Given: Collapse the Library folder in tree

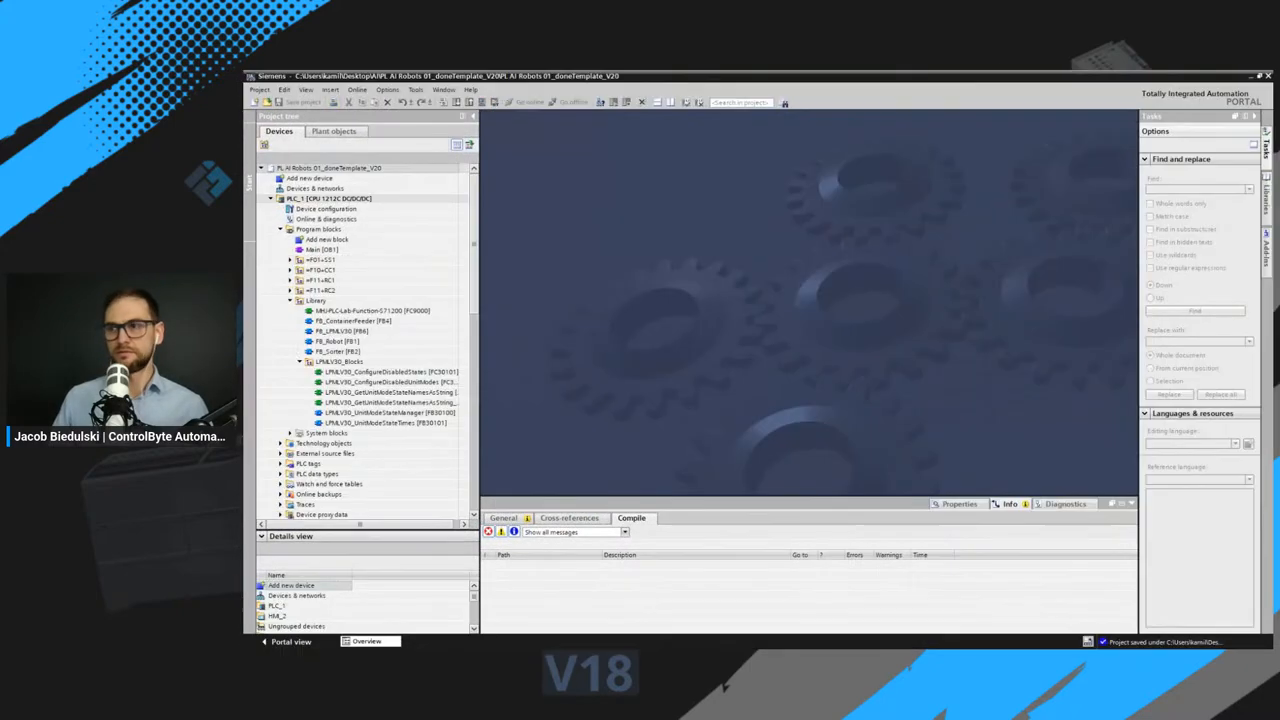Looking at the screenshot, I should [290, 300].
